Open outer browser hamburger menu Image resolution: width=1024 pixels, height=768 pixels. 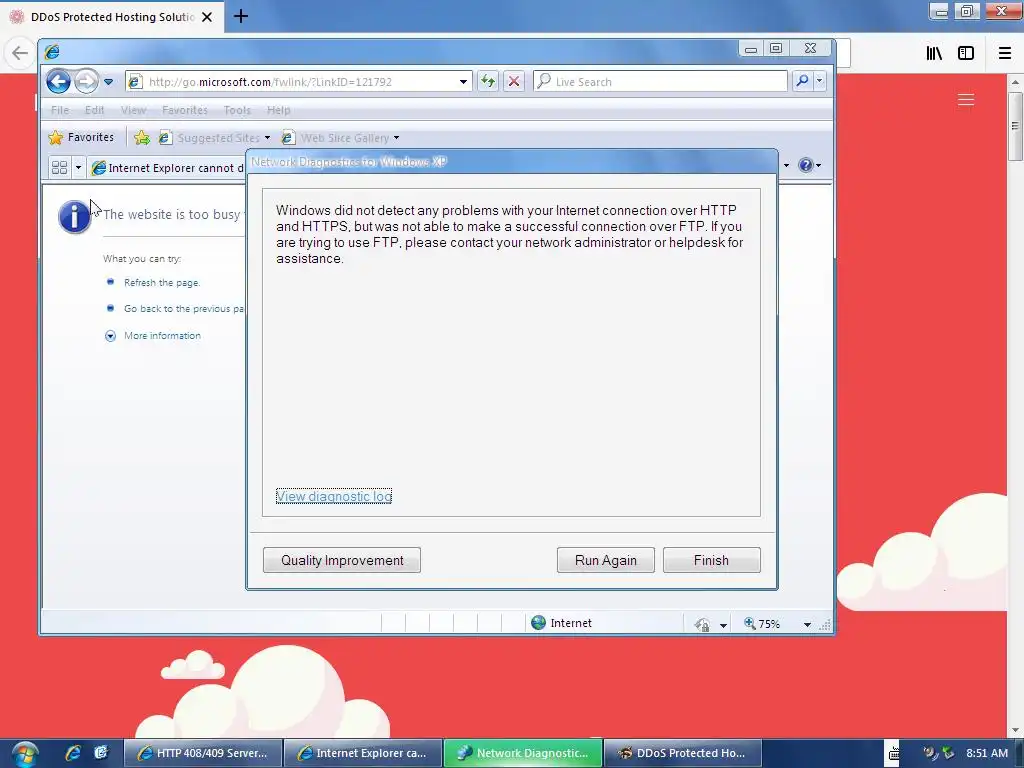point(1005,53)
